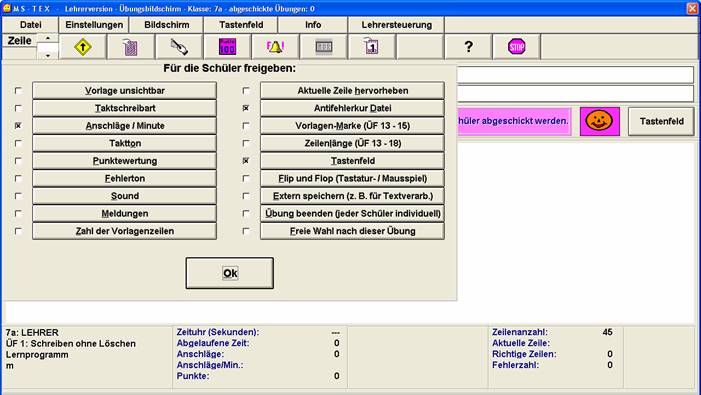Check the Zahl der Vorlagenzeilen checkbox
The height and width of the screenshot is (395, 701).
click(18, 231)
